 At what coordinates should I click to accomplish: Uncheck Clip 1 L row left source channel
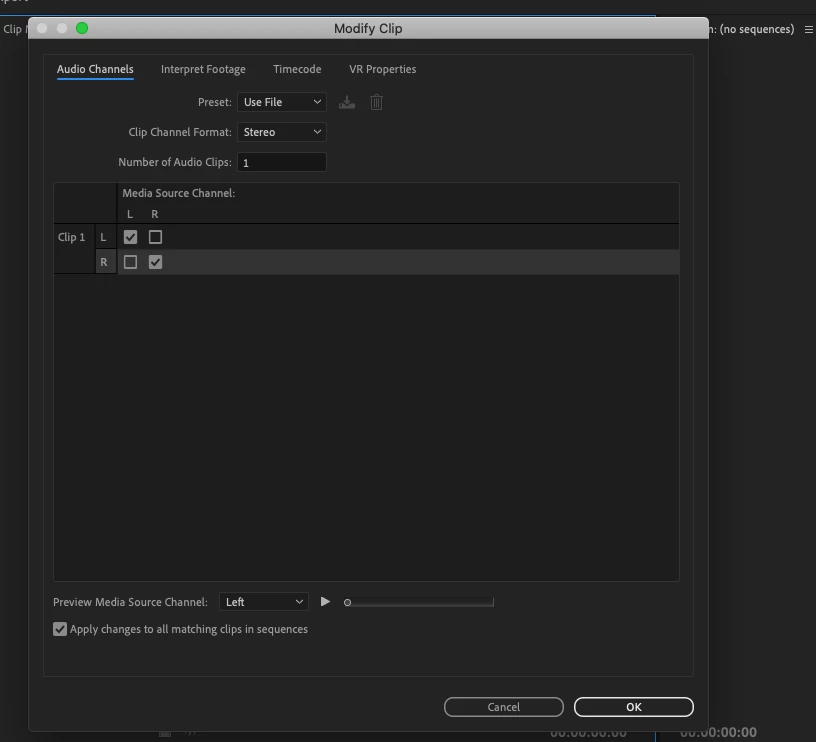(x=130, y=237)
